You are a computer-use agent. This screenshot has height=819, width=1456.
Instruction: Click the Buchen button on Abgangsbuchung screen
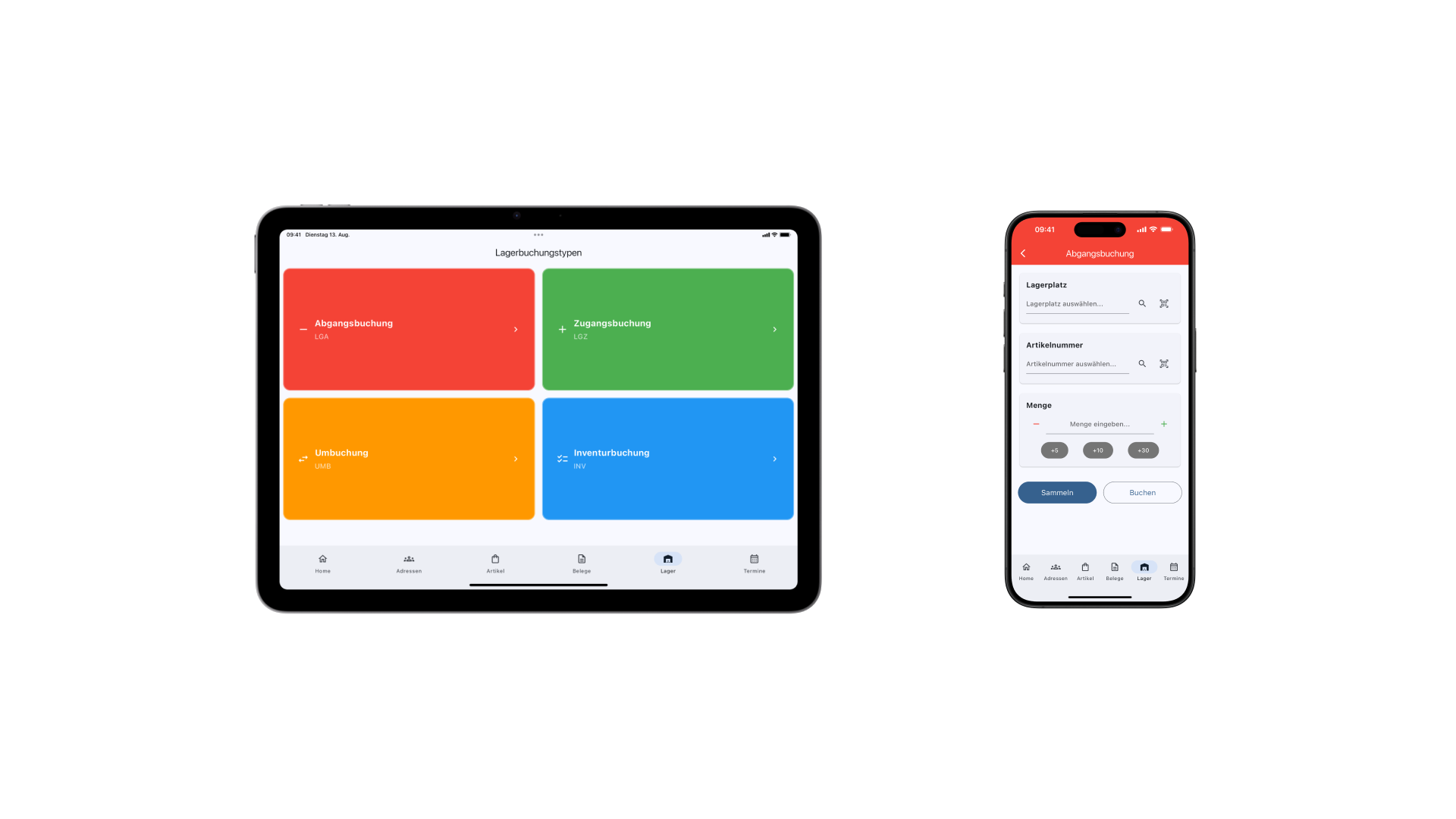point(1142,492)
